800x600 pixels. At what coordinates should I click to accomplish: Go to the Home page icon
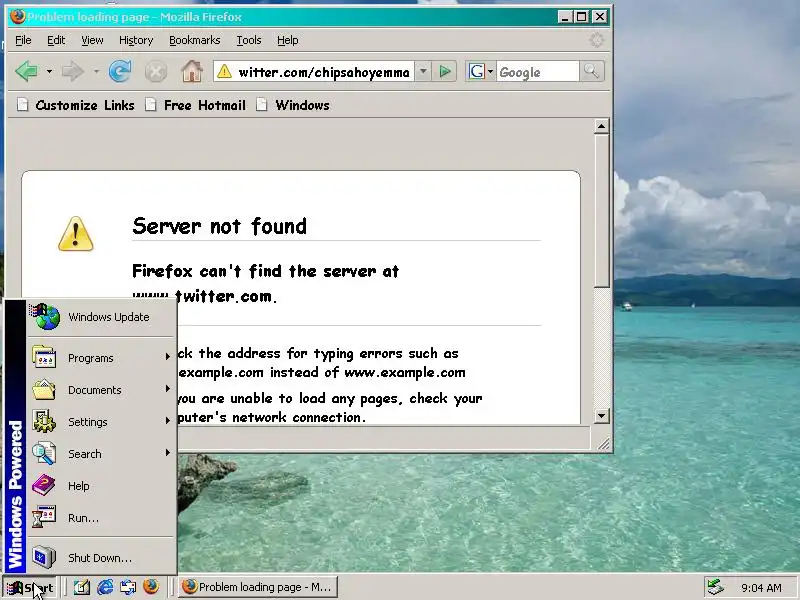[192, 71]
